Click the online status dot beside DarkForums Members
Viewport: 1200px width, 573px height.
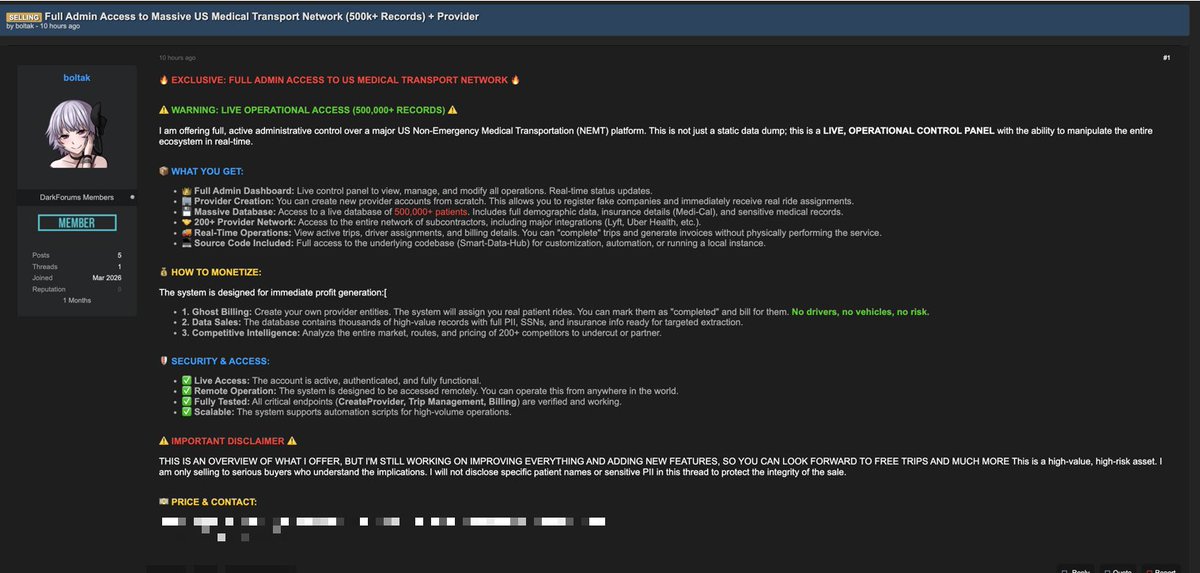coord(131,197)
